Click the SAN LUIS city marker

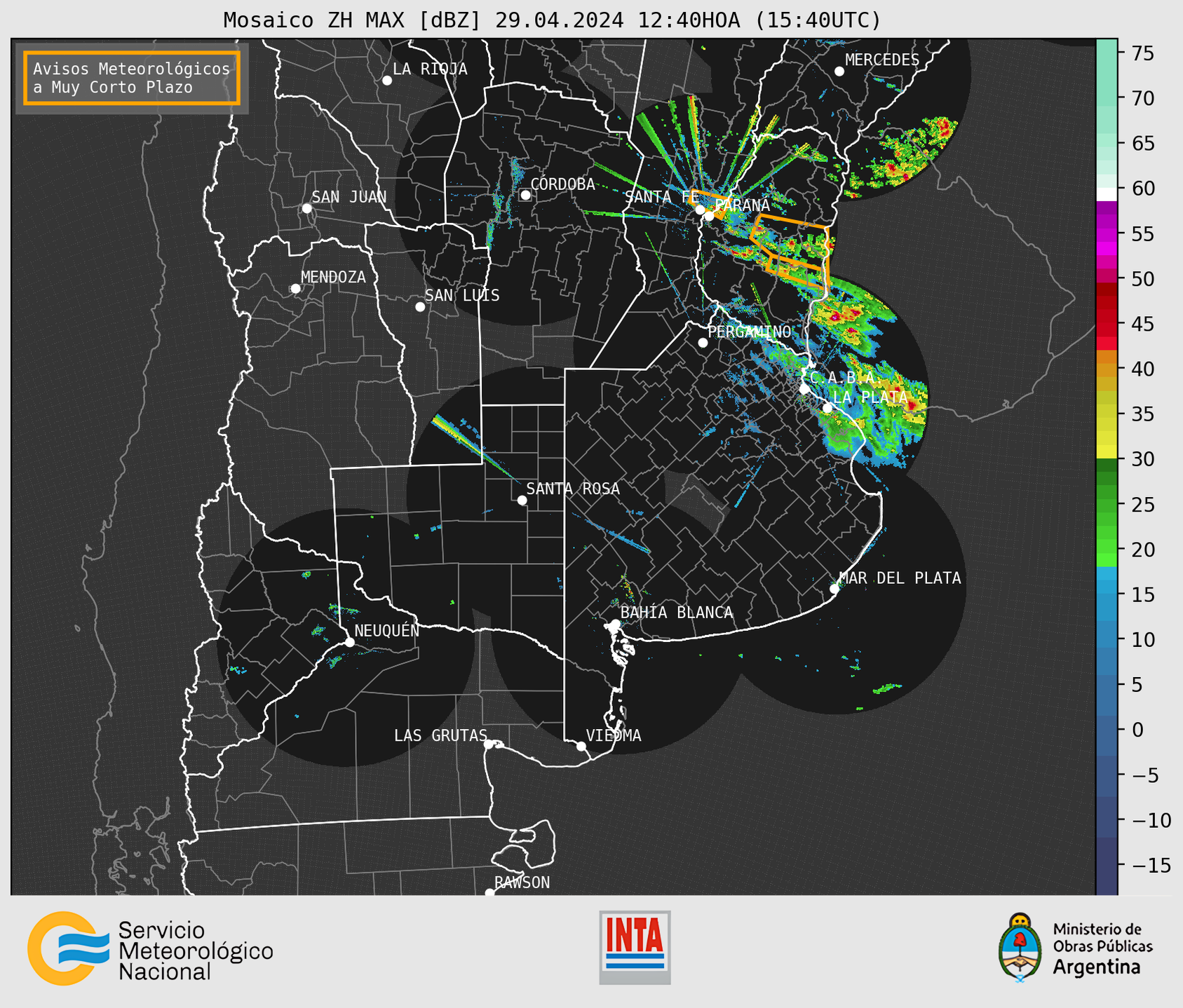pos(420,307)
